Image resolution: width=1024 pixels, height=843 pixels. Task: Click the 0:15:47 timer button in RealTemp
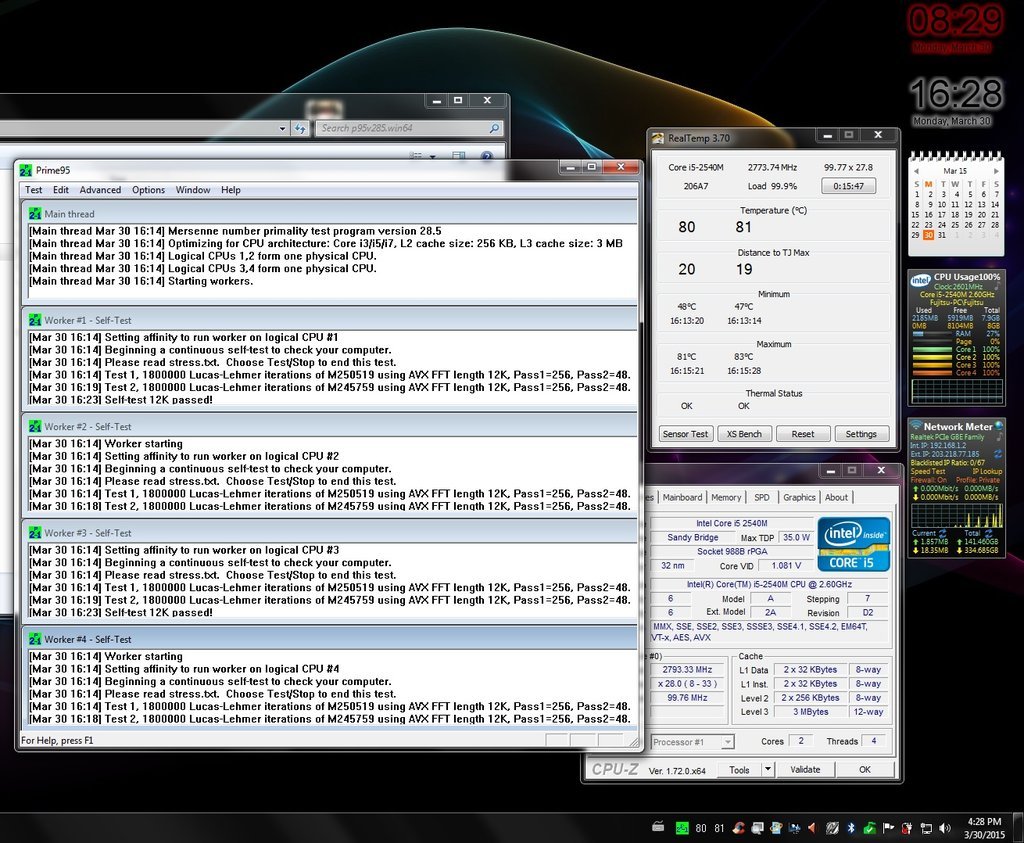click(848, 186)
